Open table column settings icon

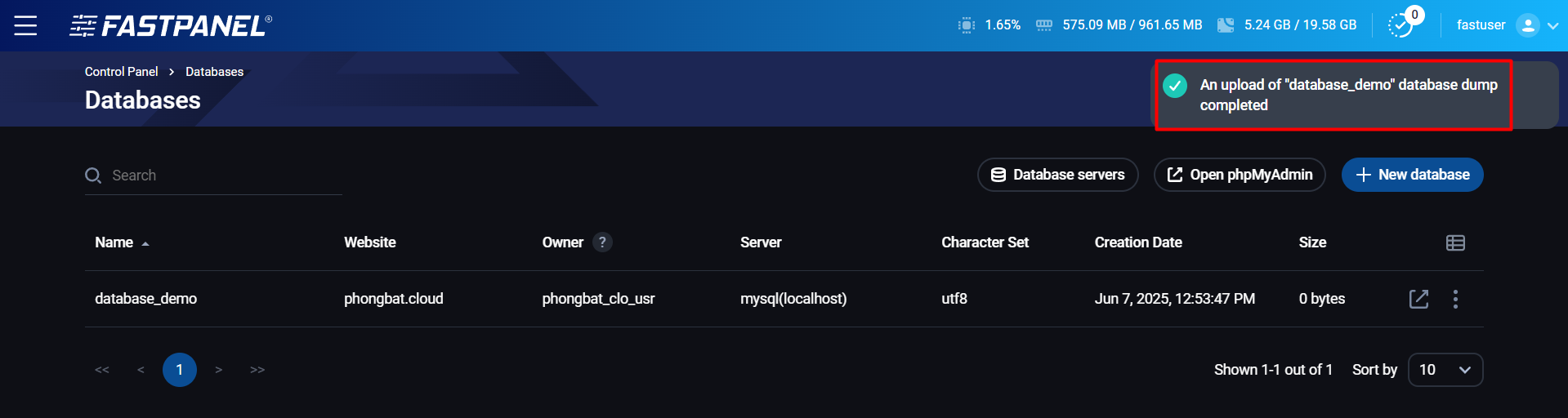[1455, 242]
